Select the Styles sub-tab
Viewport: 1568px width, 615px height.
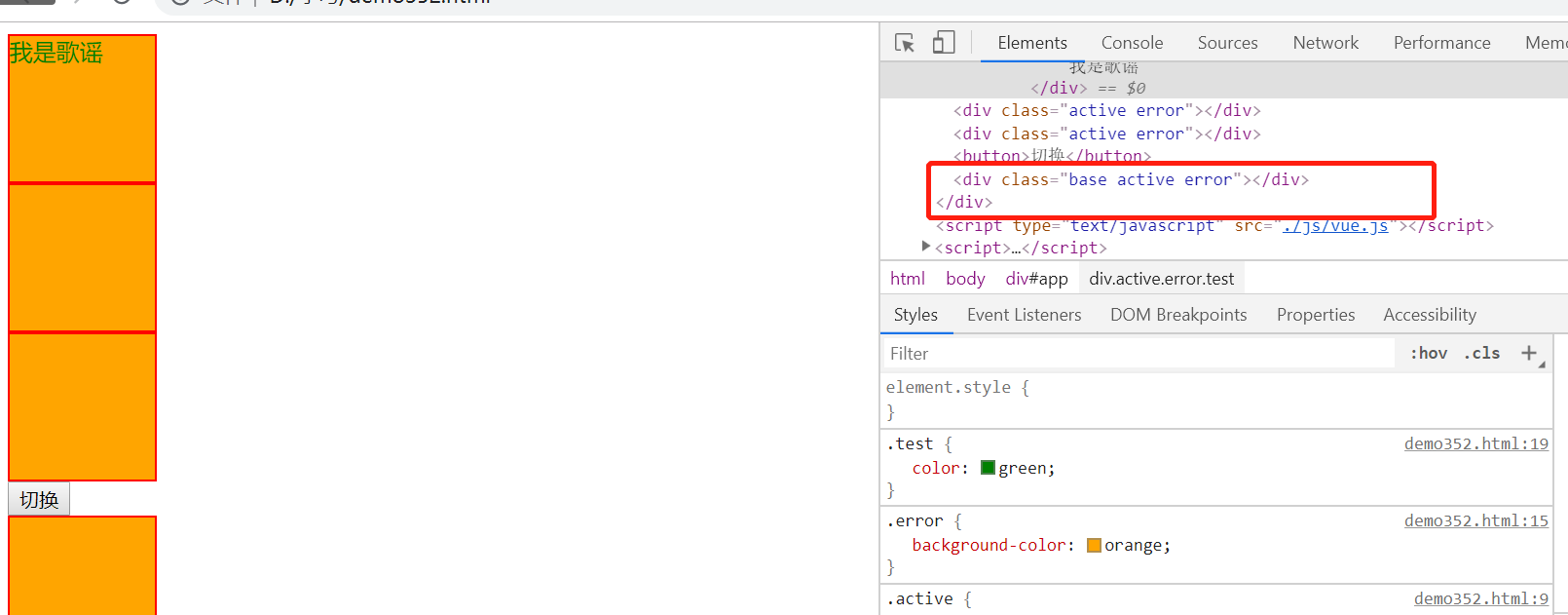point(915,315)
